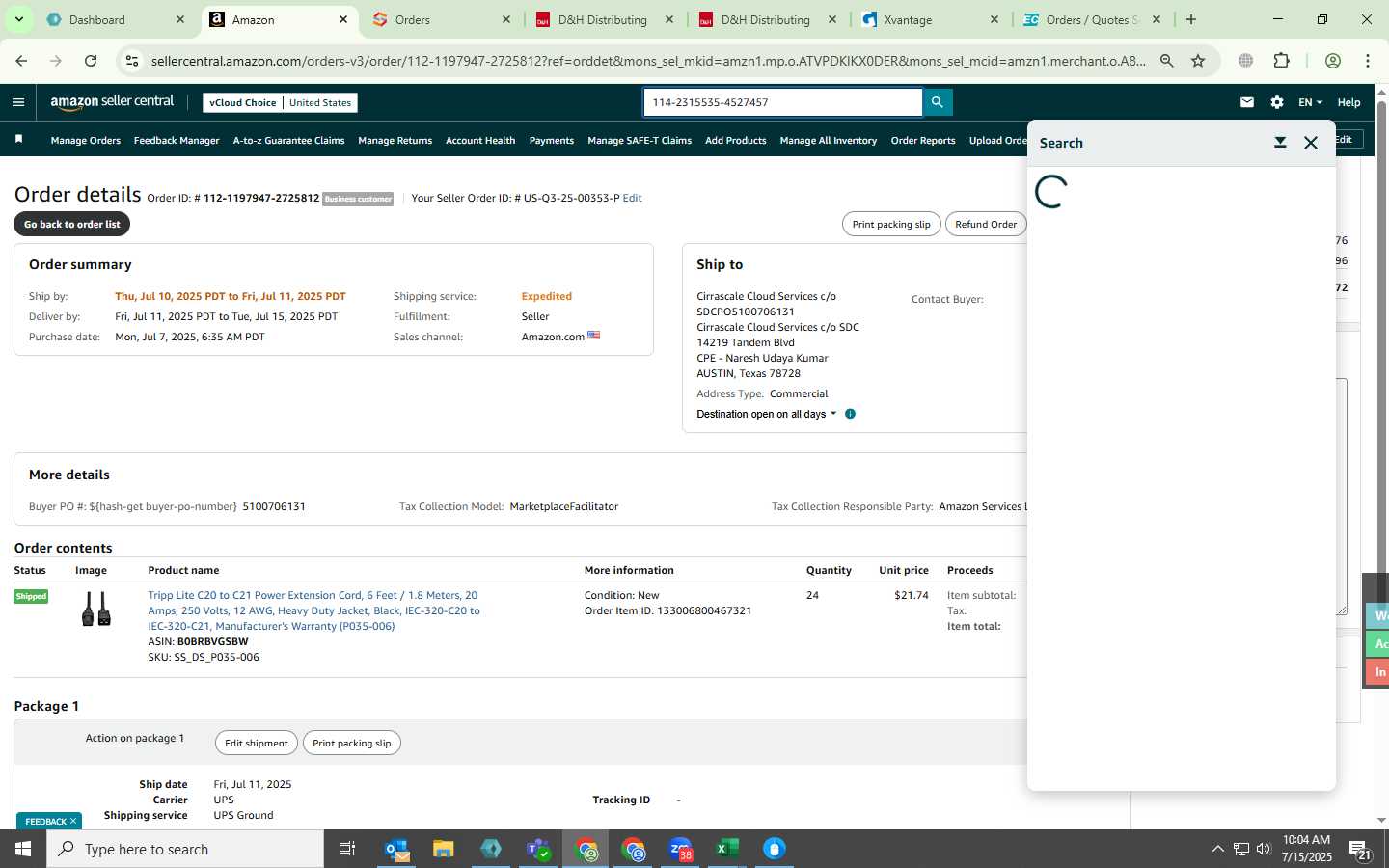The height and width of the screenshot is (868, 1389).
Task: Open Order Reports menu item
Action: (x=923, y=141)
